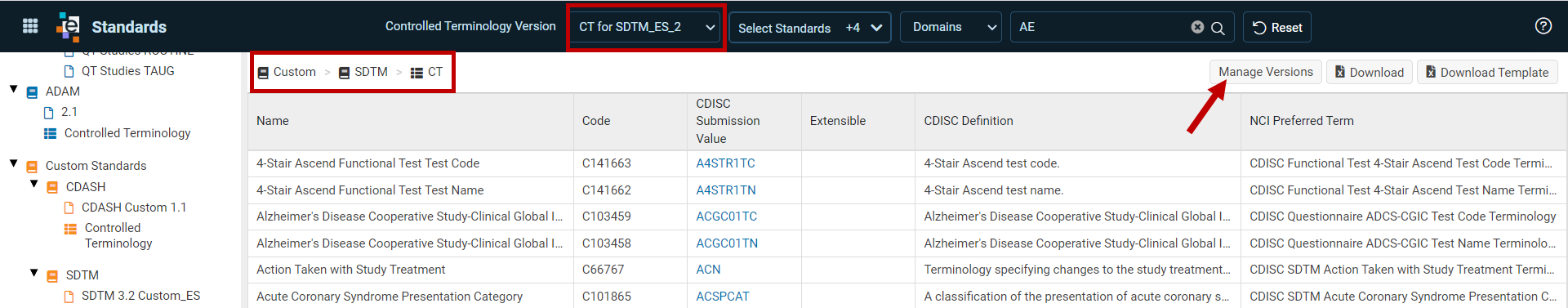Click the Download Template button
Viewport: 1568px width, 308px height.
(x=1487, y=72)
